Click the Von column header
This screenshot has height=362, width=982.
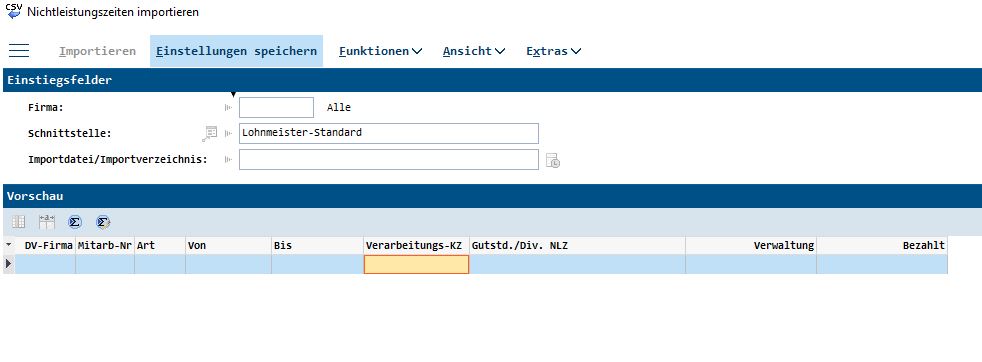coord(228,246)
